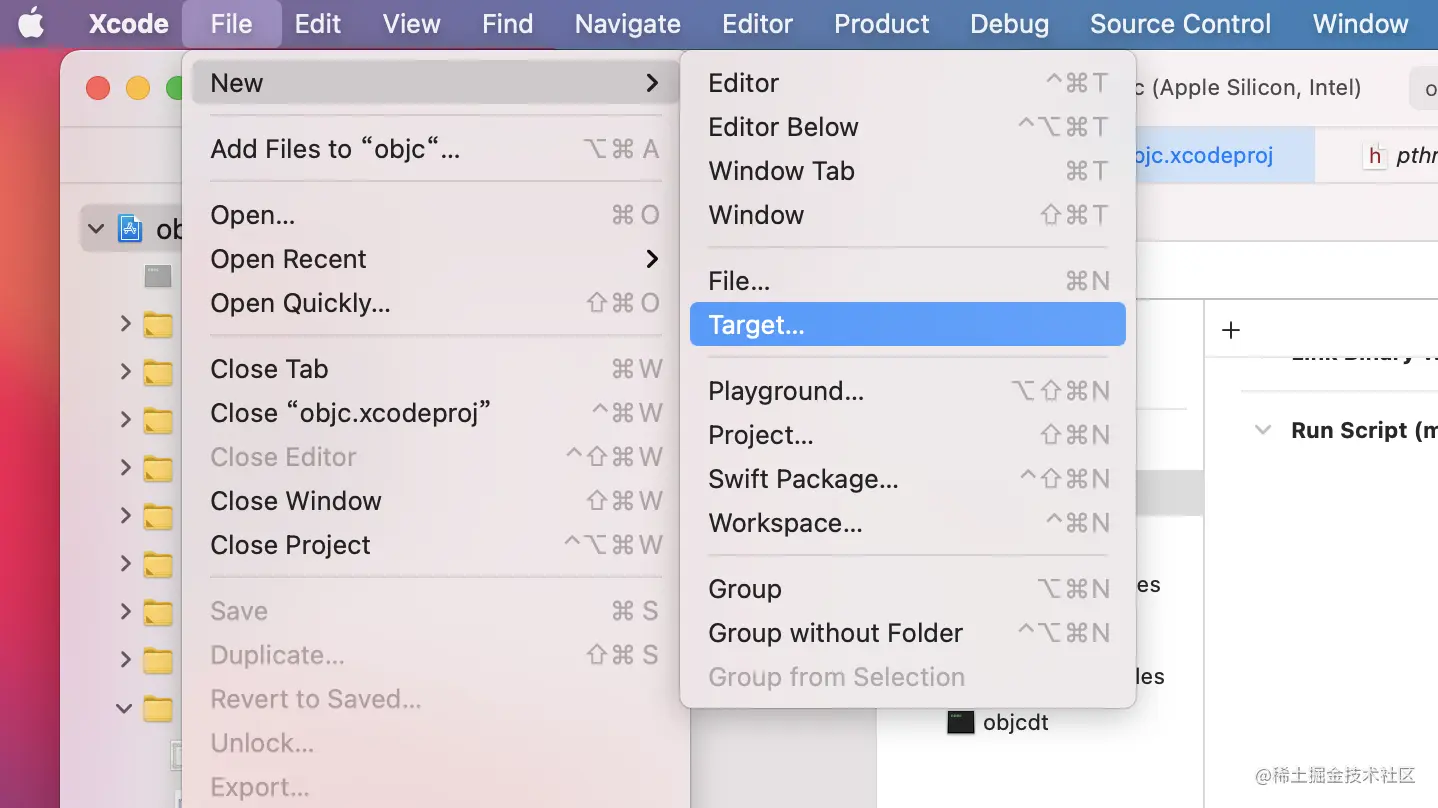Collapse the objc project root in navigator
Viewport: 1438px width, 808px height.
pos(96,229)
